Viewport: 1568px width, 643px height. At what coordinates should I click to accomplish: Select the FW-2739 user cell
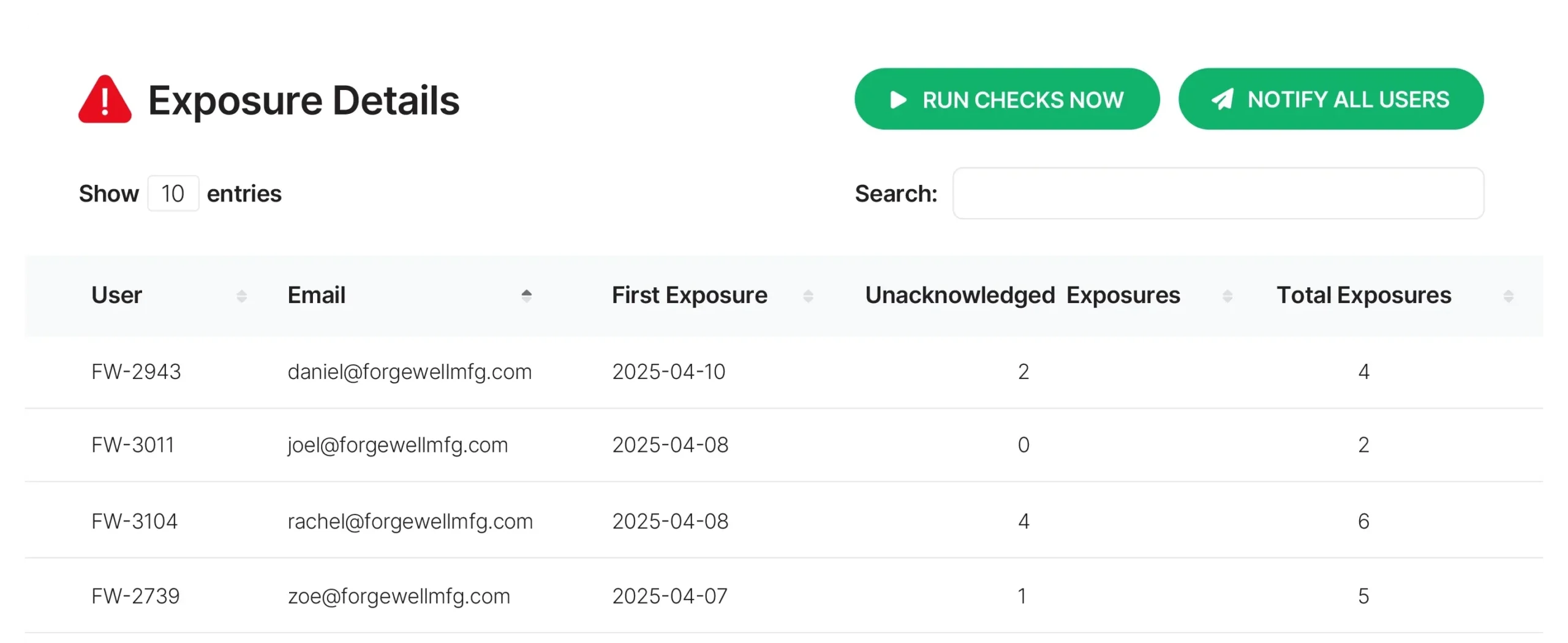[x=135, y=596]
